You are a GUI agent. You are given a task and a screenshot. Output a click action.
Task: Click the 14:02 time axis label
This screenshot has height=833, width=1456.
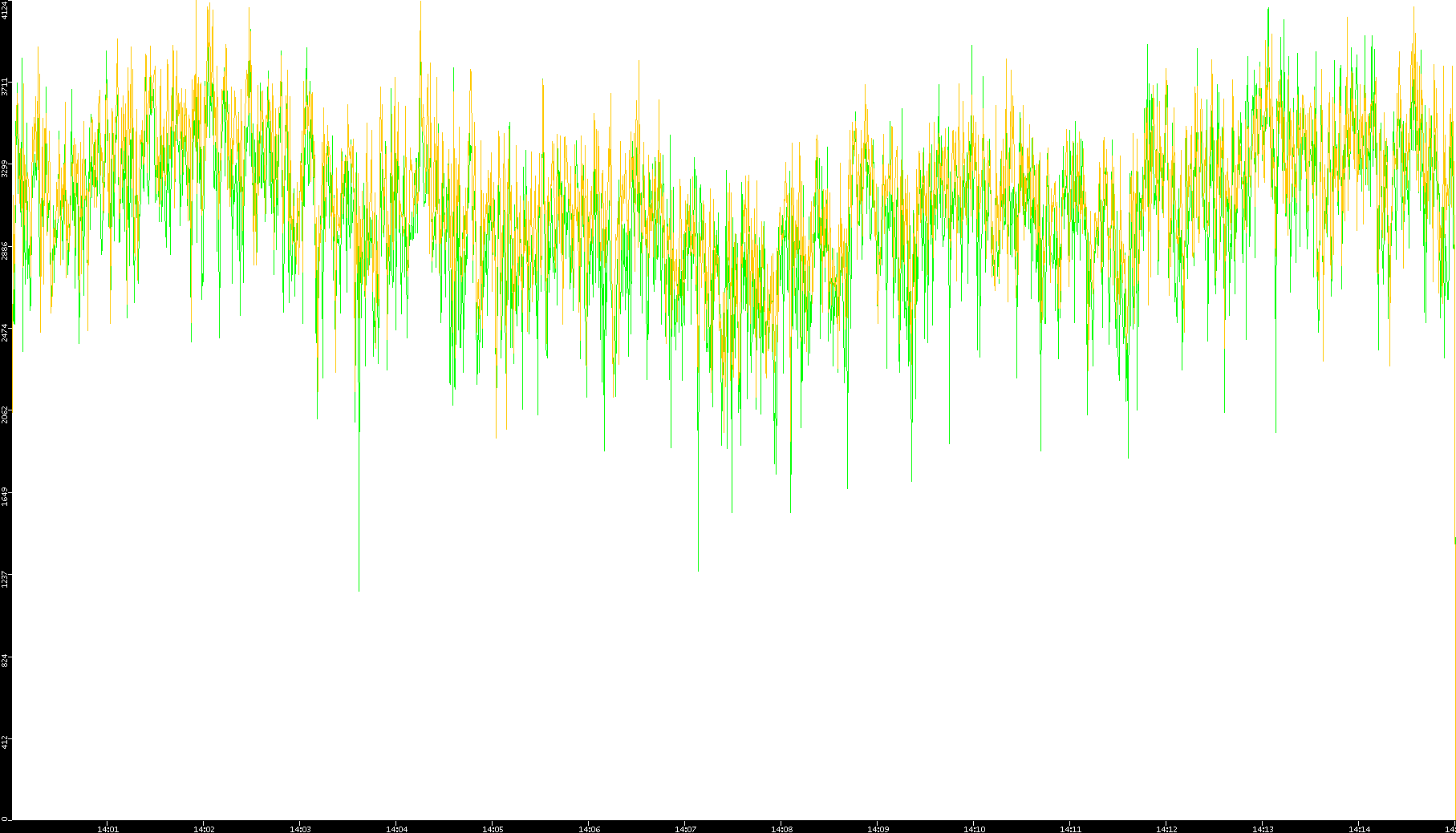click(204, 829)
